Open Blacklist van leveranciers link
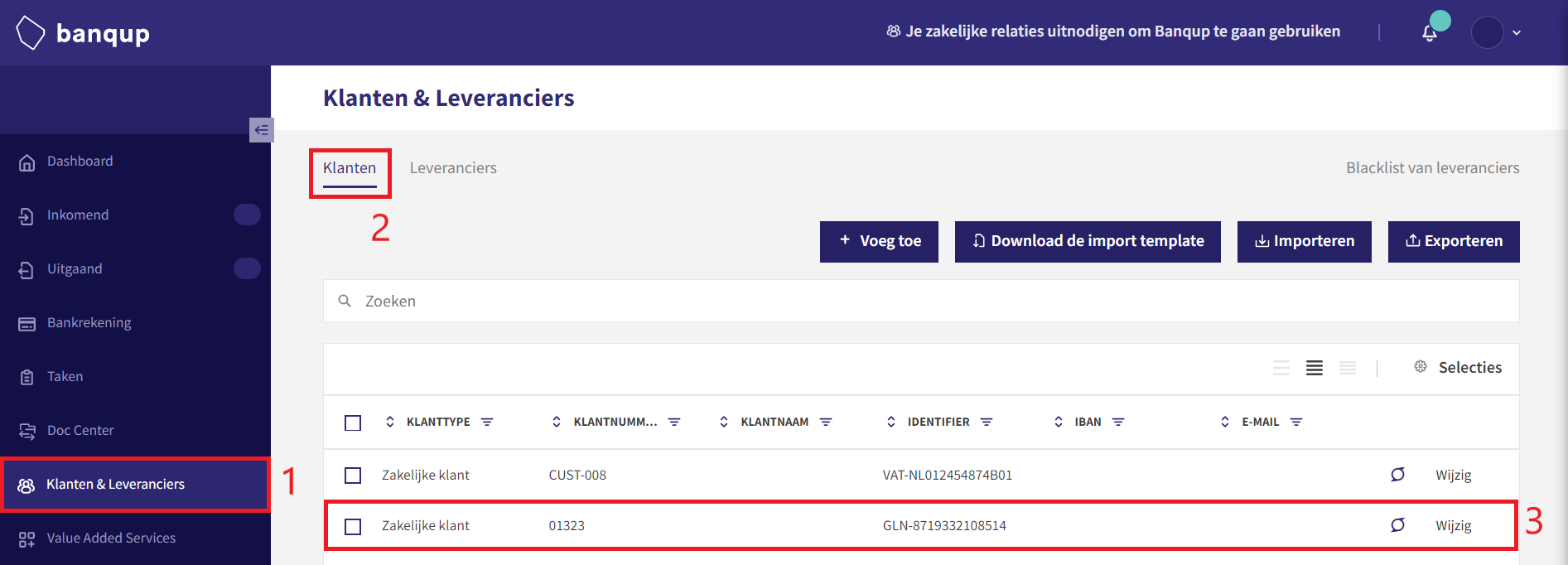The image size is (1568, 565). [1432, 168]
